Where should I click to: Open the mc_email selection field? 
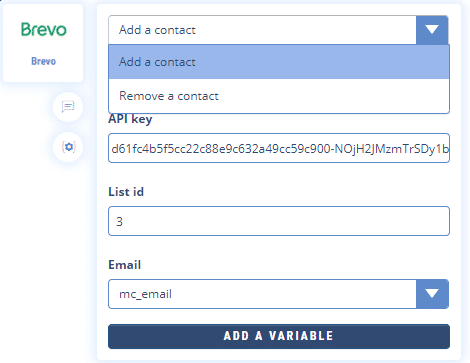278,294
